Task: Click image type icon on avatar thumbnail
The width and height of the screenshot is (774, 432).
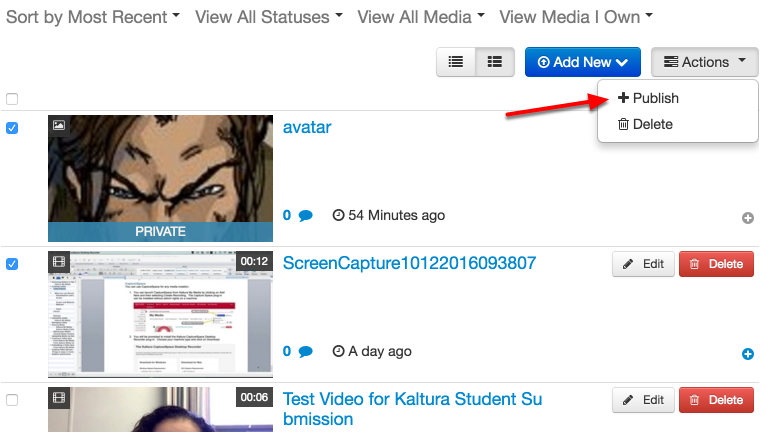Action: [x=59, y=125]
